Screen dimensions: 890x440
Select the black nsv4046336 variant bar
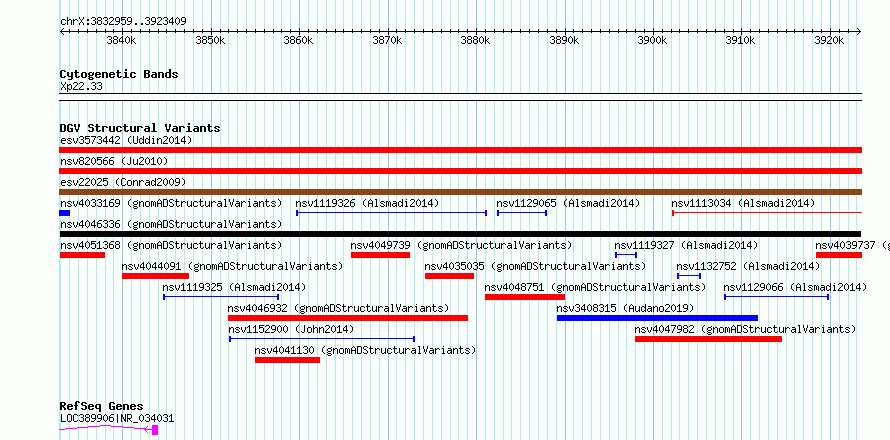click(460, 234)
